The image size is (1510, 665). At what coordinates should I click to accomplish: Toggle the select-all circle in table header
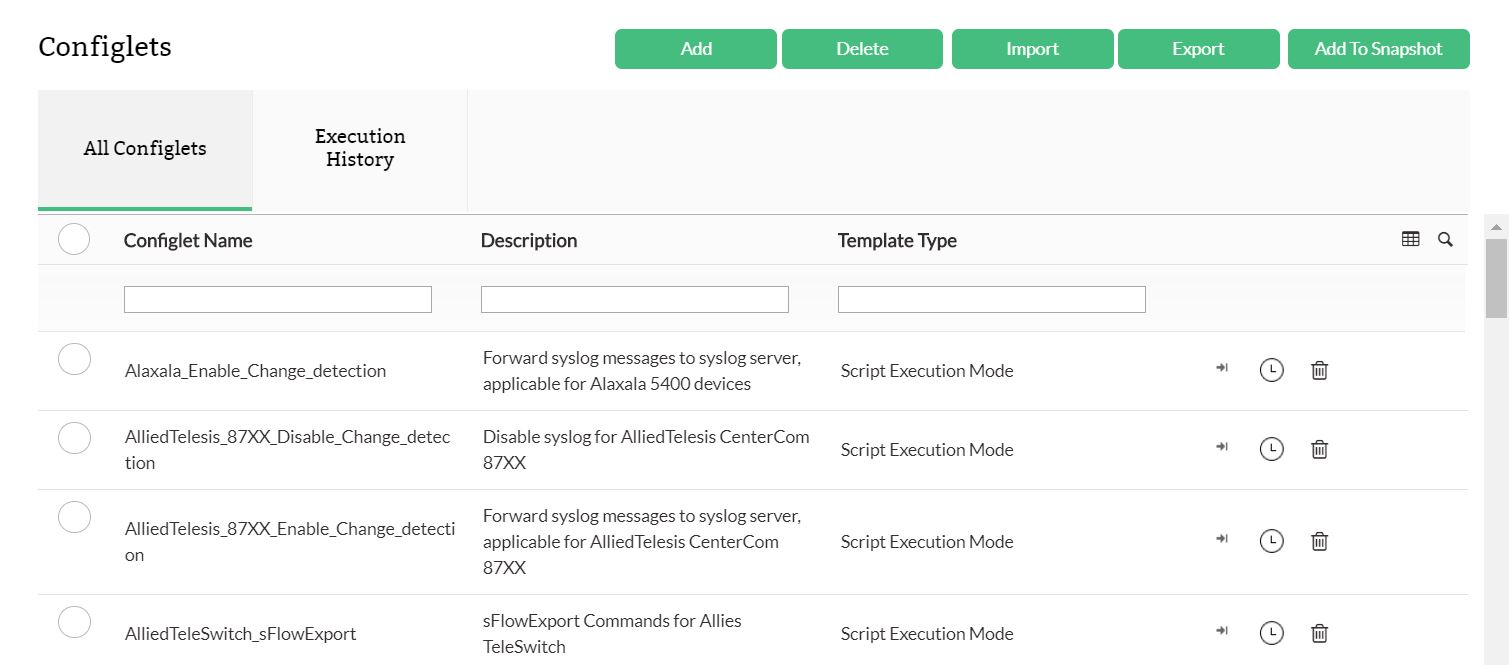74,240
